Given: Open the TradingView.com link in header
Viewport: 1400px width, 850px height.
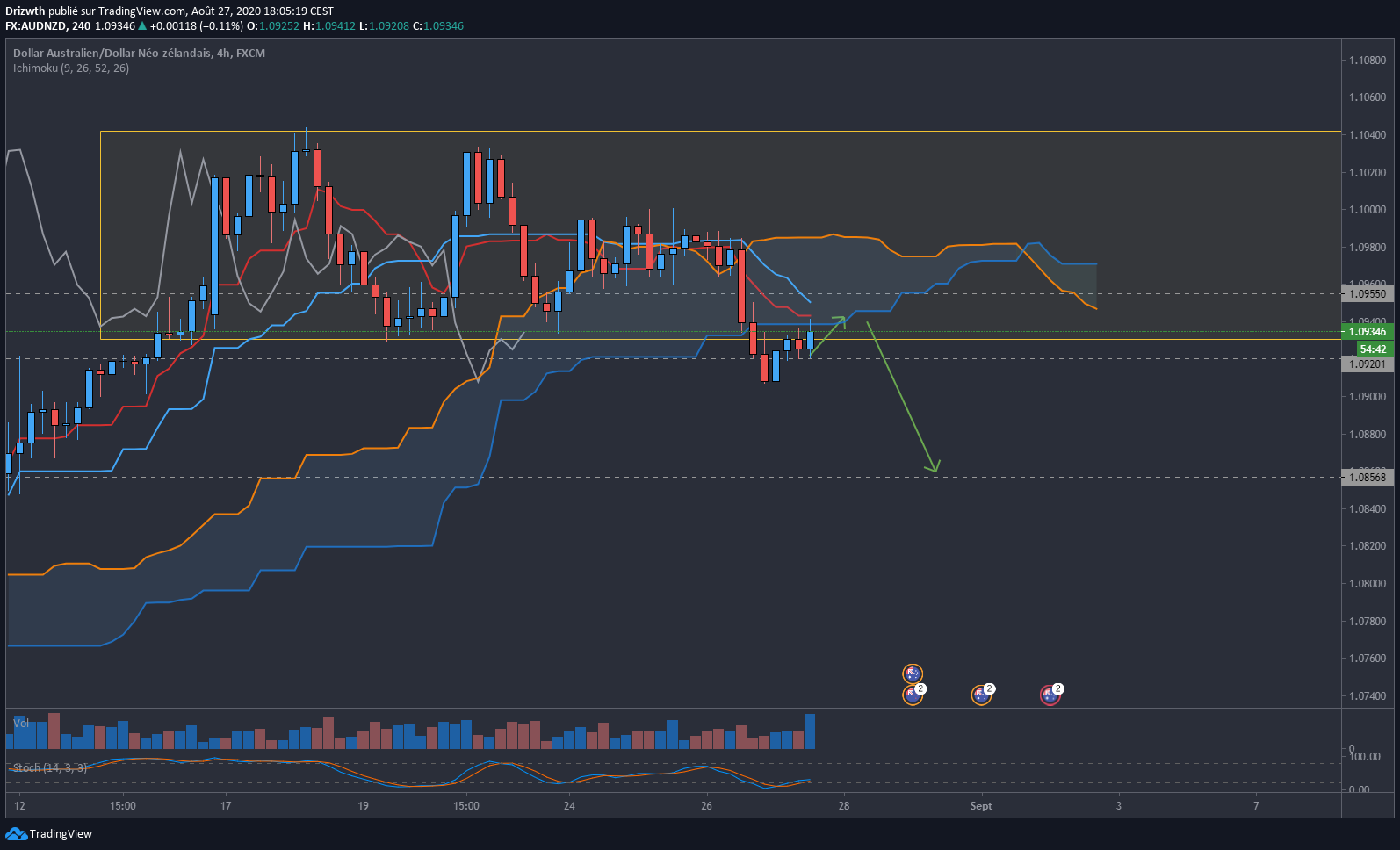Looking at the screenshot, I should click(x=142, y=11).
